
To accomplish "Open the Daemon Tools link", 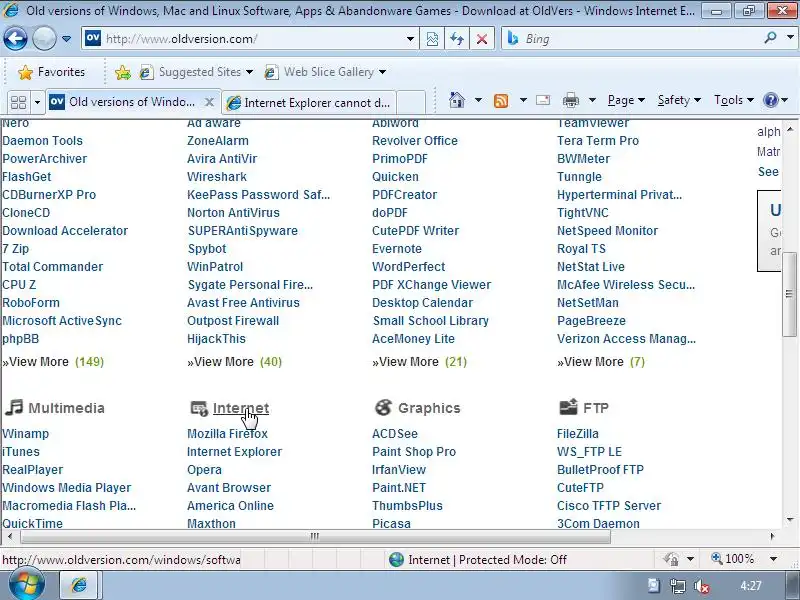I will 42,141.
